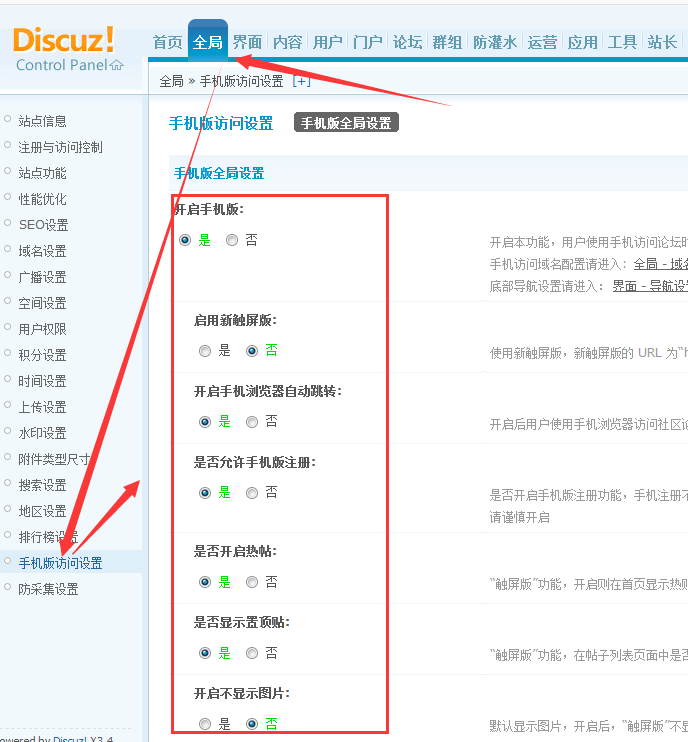The height and width of the screenshot is (742, 688).
Task: Select 是 for 开启手机版
Action: point(185,240)
